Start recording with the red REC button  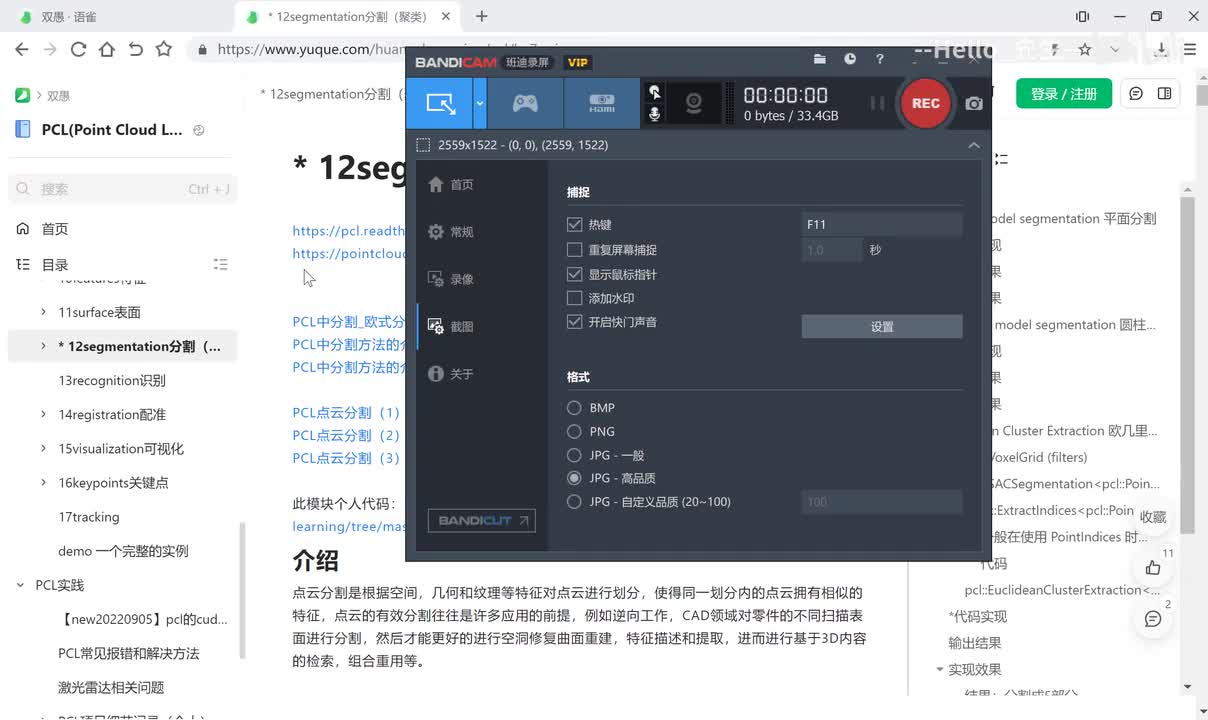pos(925,103)
